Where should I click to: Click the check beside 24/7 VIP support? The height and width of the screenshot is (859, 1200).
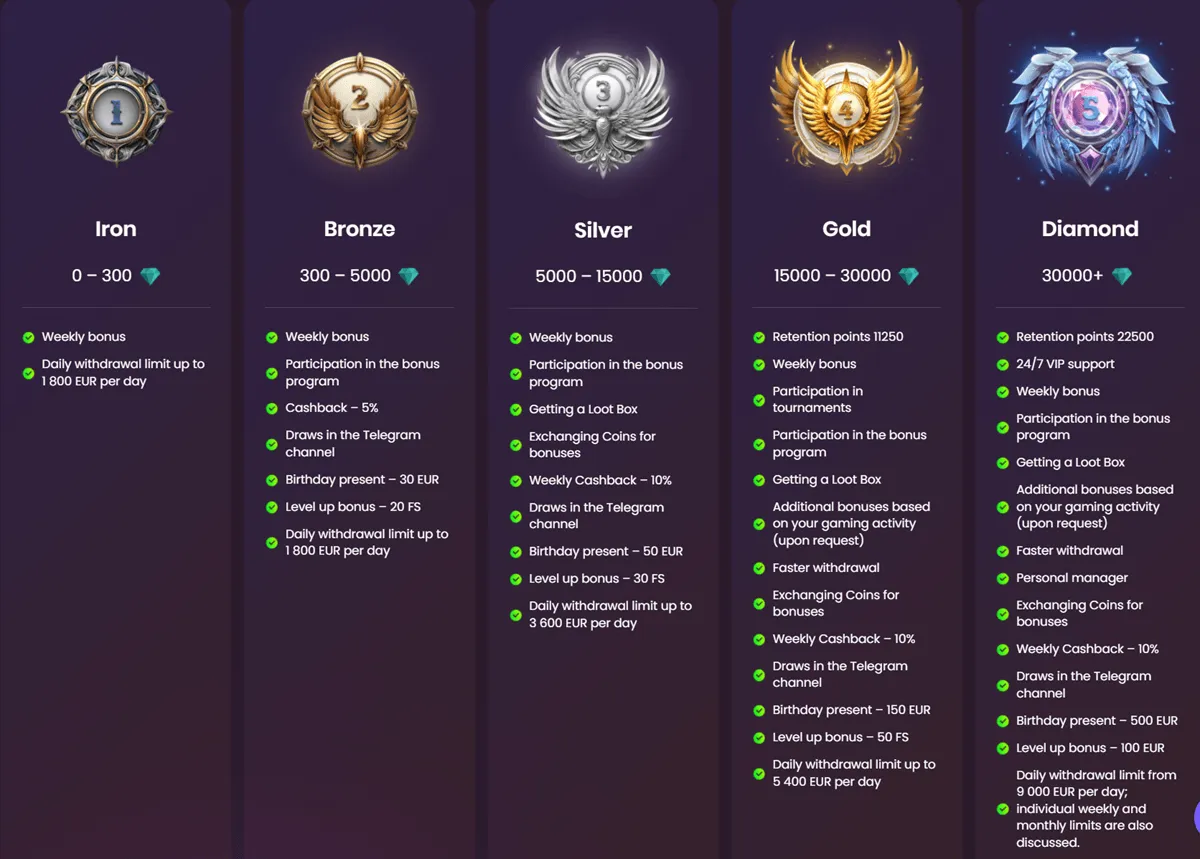[x=1003, y=365]
